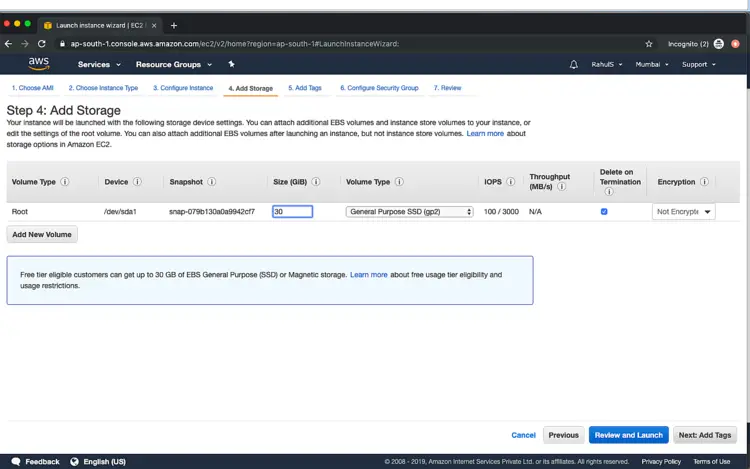Click the browser address bar URL

(x=234, y=44)
